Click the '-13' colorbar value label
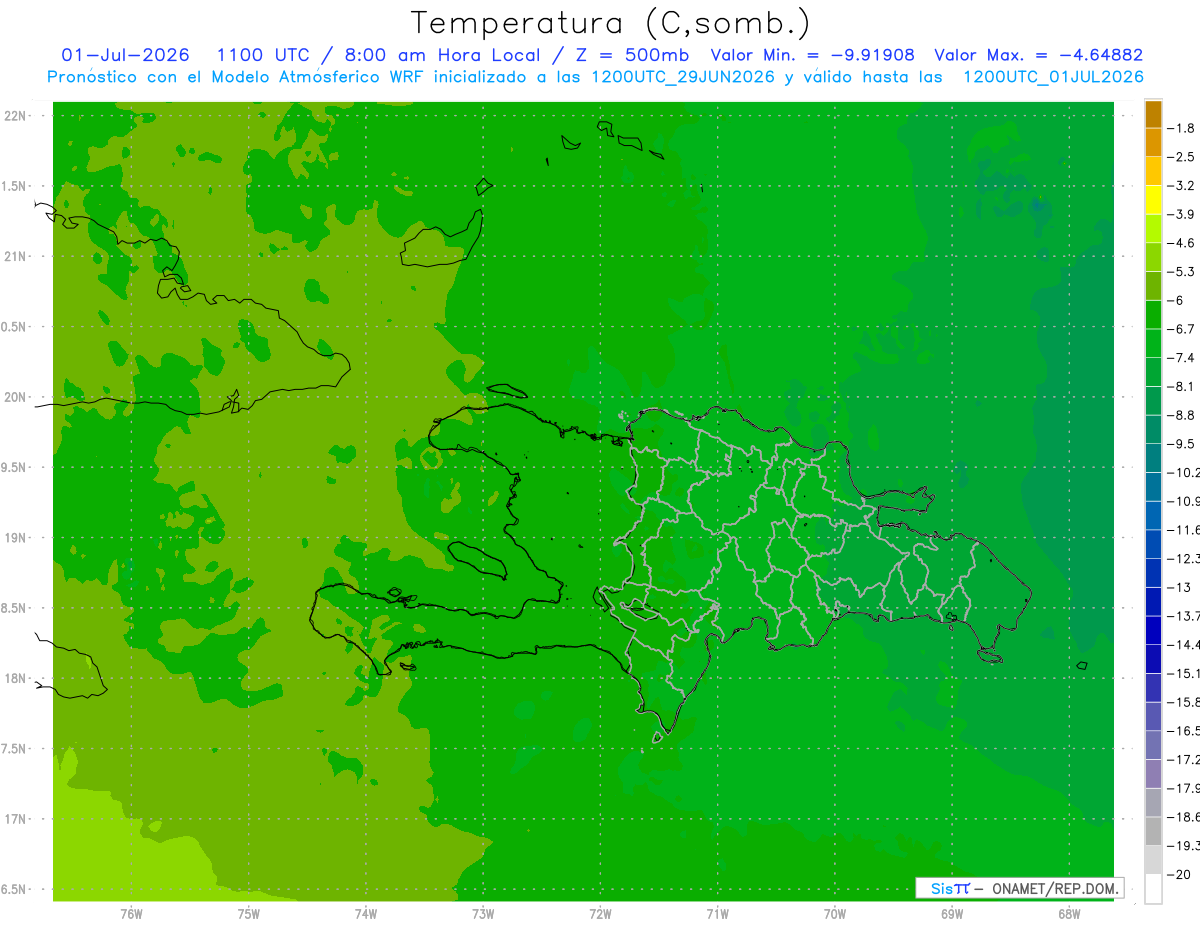 (1178, 587)
